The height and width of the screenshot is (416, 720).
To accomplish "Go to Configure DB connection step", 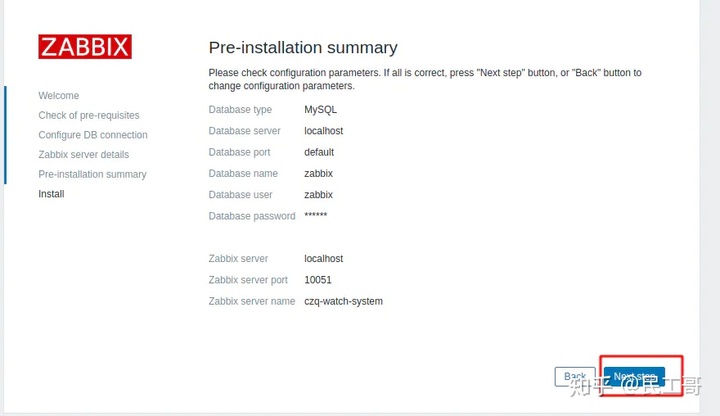I will 93,135.
